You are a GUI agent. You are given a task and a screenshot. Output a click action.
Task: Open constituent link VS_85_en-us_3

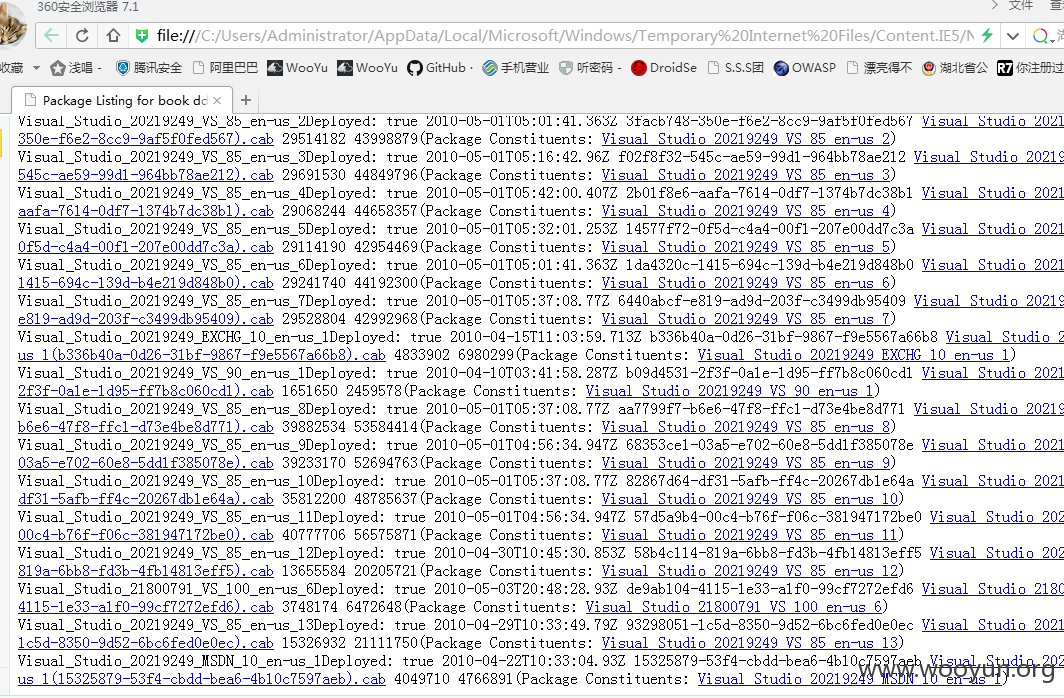tap(745, 175)
